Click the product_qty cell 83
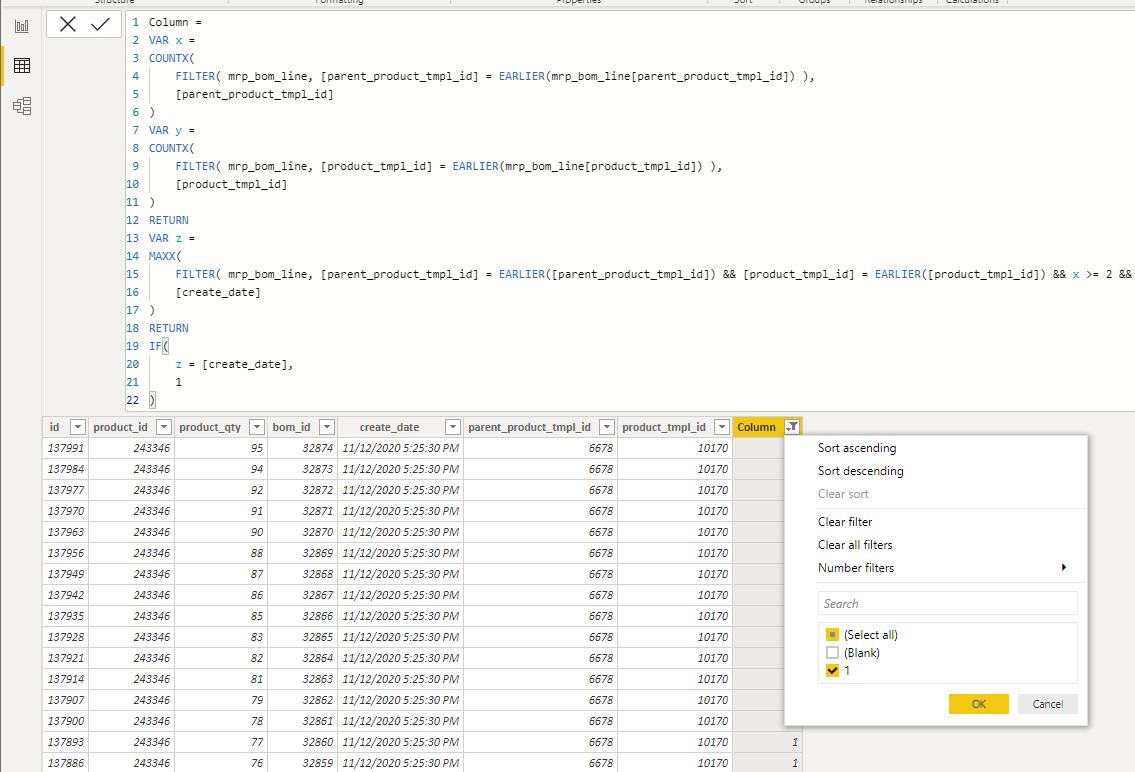 point(221,637)
